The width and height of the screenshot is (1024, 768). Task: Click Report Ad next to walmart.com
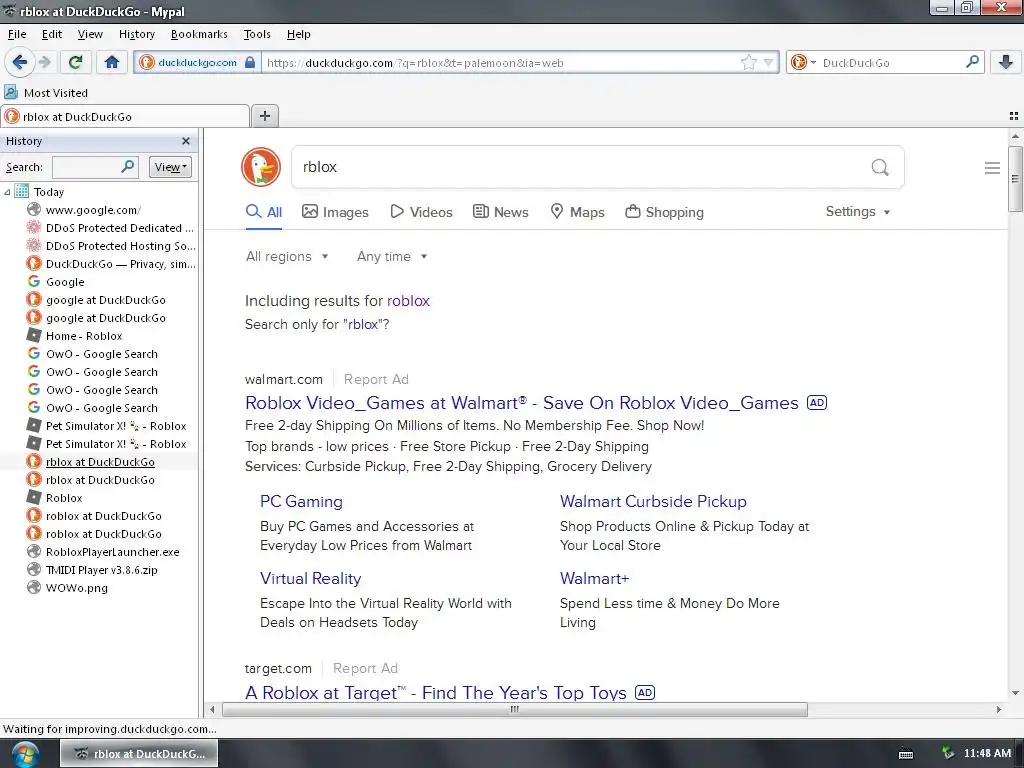point(376,379)
